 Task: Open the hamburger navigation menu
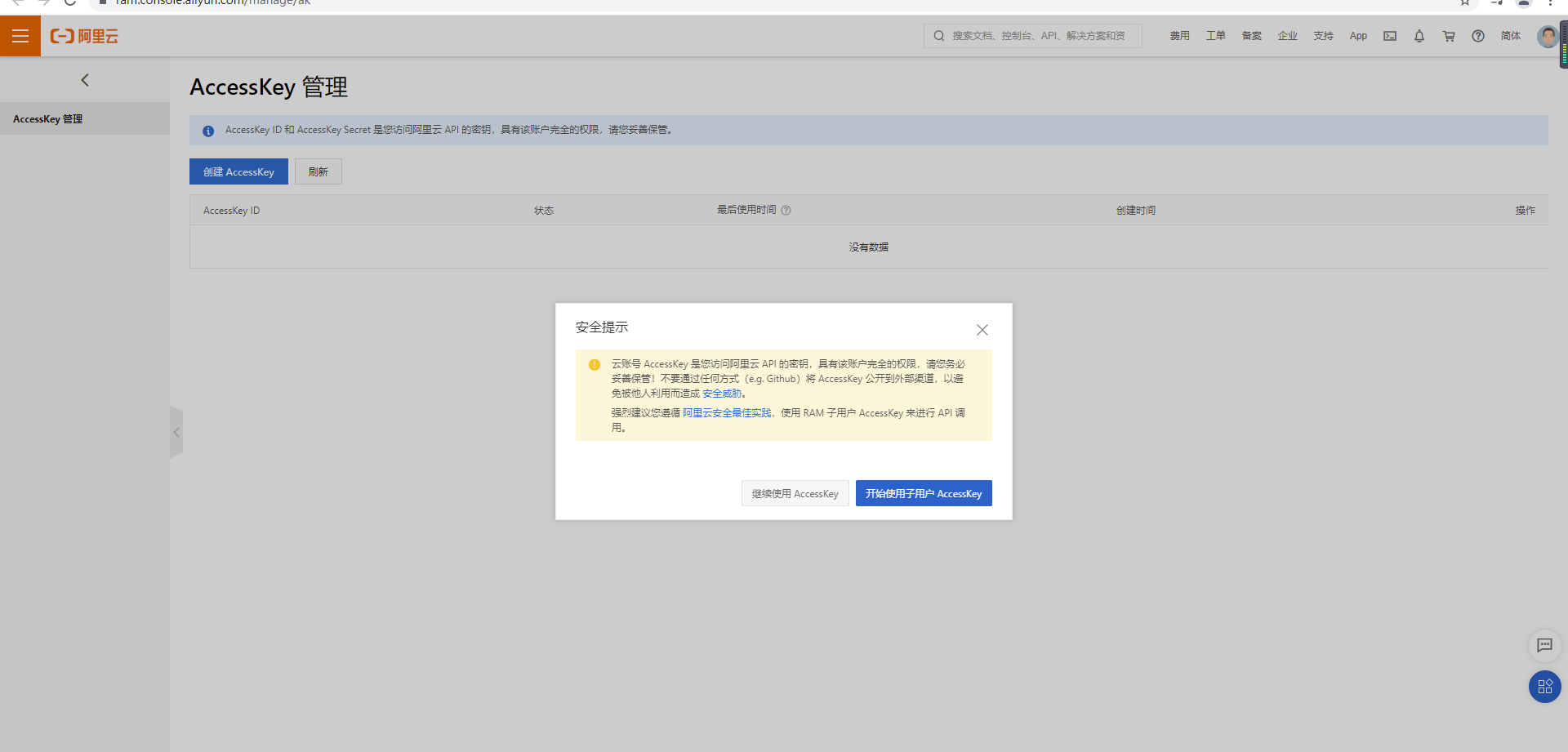tap(20, 36)
